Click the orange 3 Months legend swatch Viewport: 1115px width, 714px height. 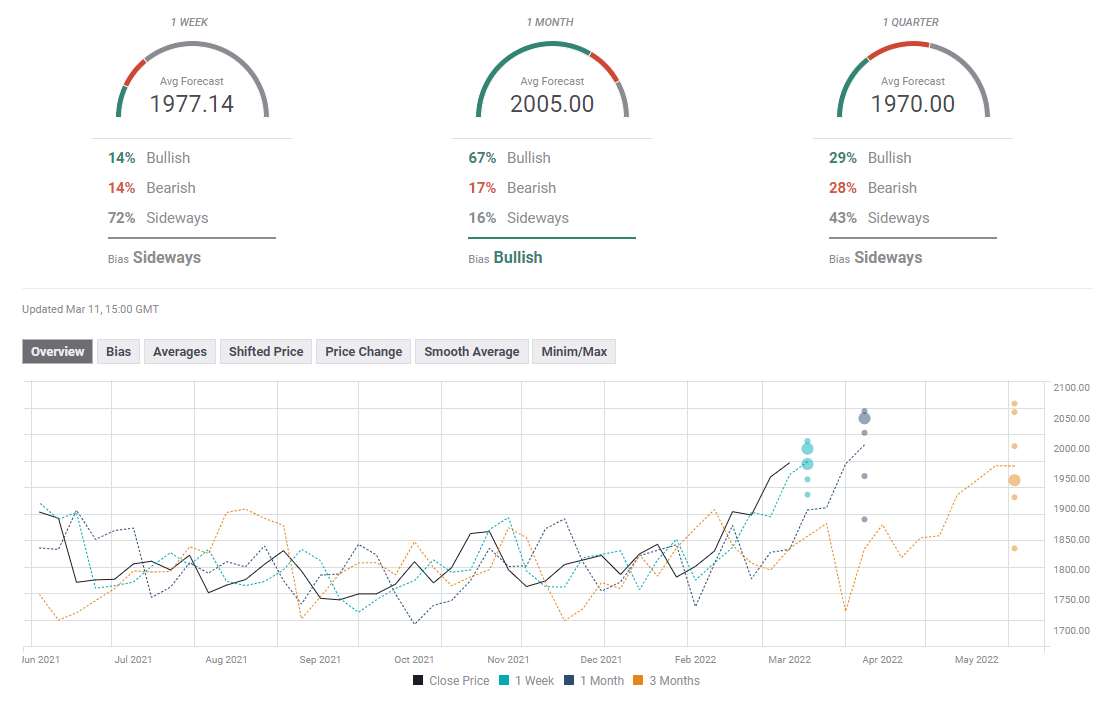(640, 681)
